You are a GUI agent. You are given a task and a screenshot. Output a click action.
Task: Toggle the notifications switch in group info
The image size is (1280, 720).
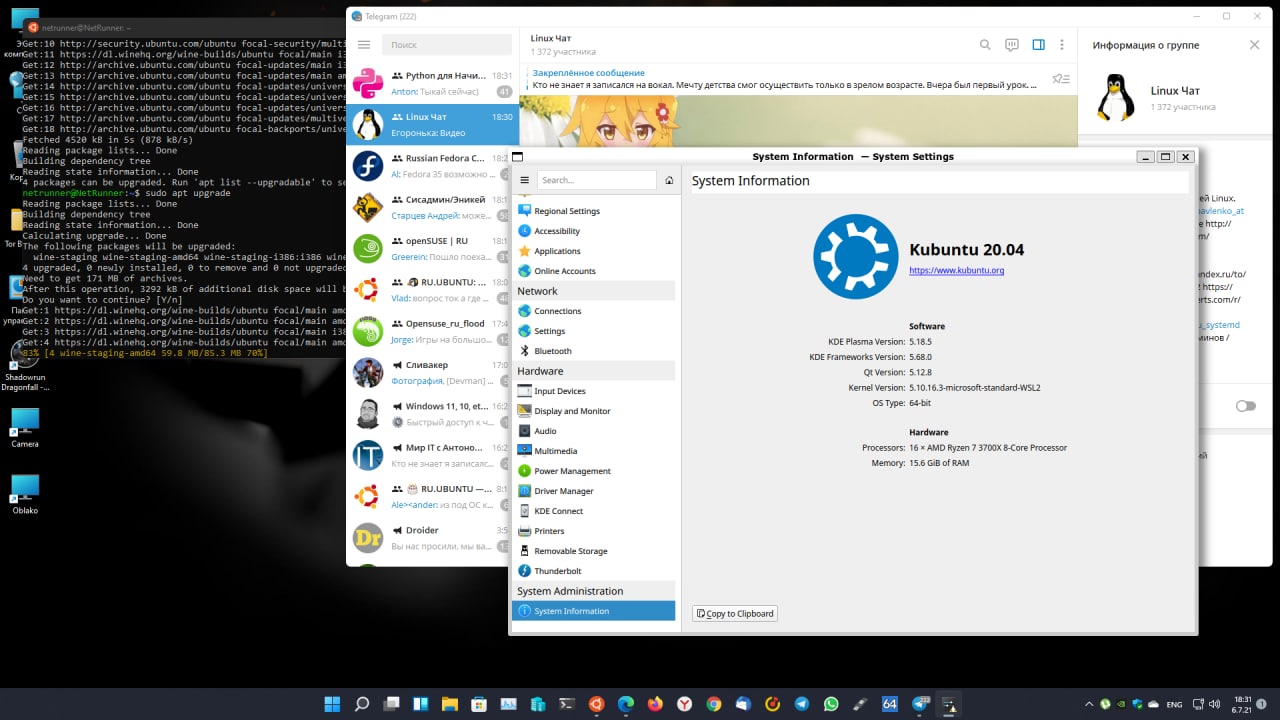point(1245,406)
